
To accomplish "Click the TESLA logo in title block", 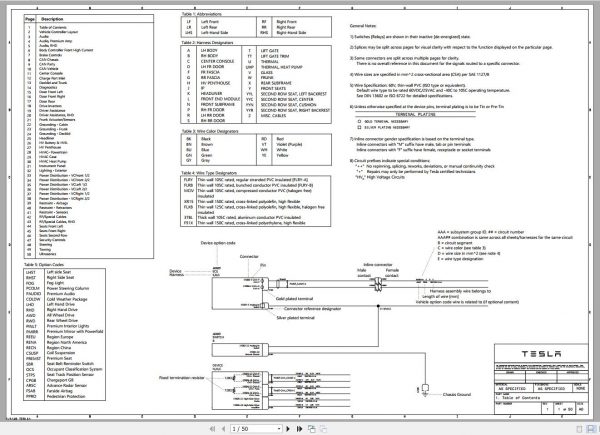I will [541, 354].
